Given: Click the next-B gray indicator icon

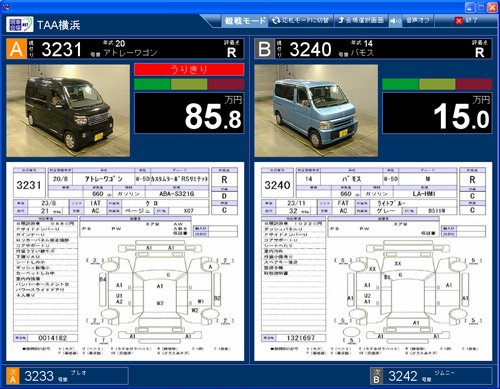Looking at the screenshot, I should 377,376.
